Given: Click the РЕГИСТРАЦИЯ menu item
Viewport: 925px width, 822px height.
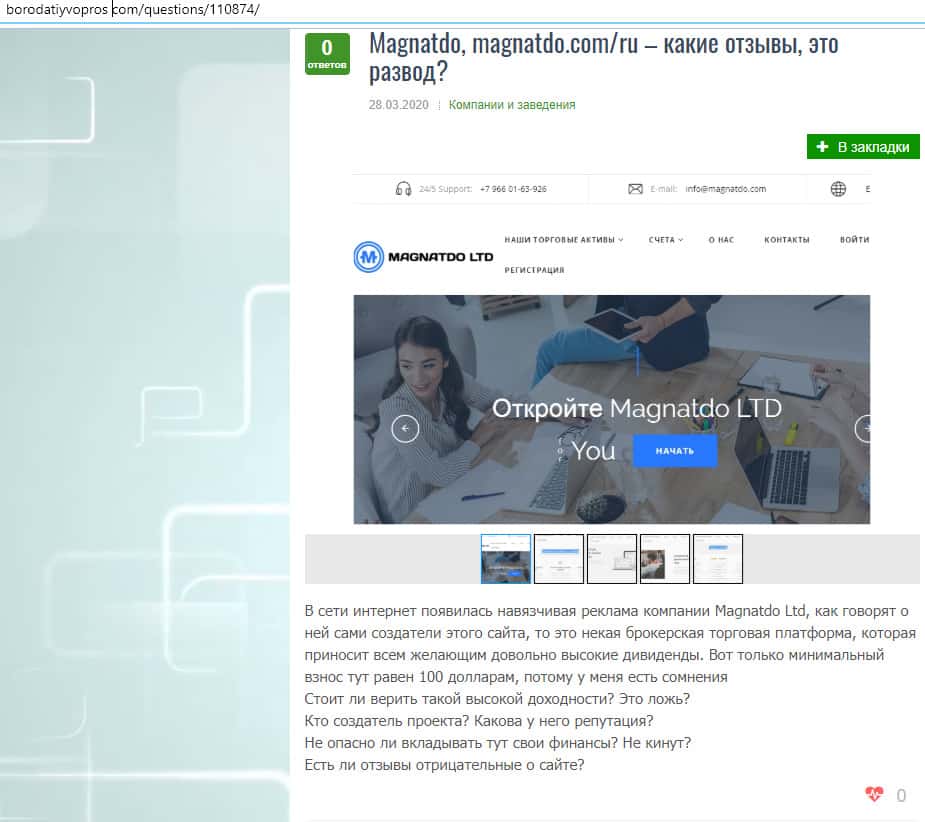Looking at the screenshot, I should pos(534,270).
